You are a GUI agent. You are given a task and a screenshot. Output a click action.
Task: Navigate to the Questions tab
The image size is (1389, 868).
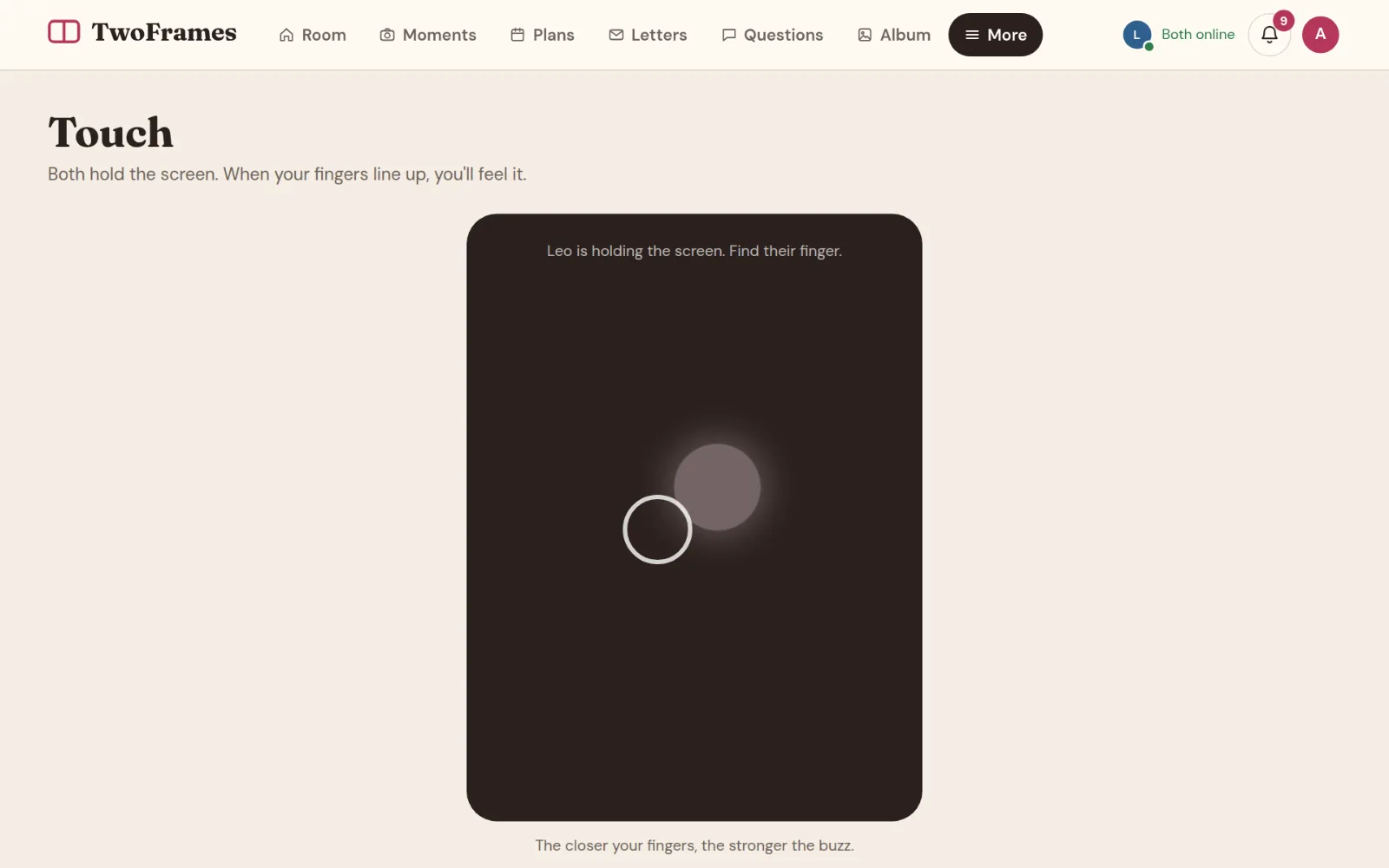(773, 35)
